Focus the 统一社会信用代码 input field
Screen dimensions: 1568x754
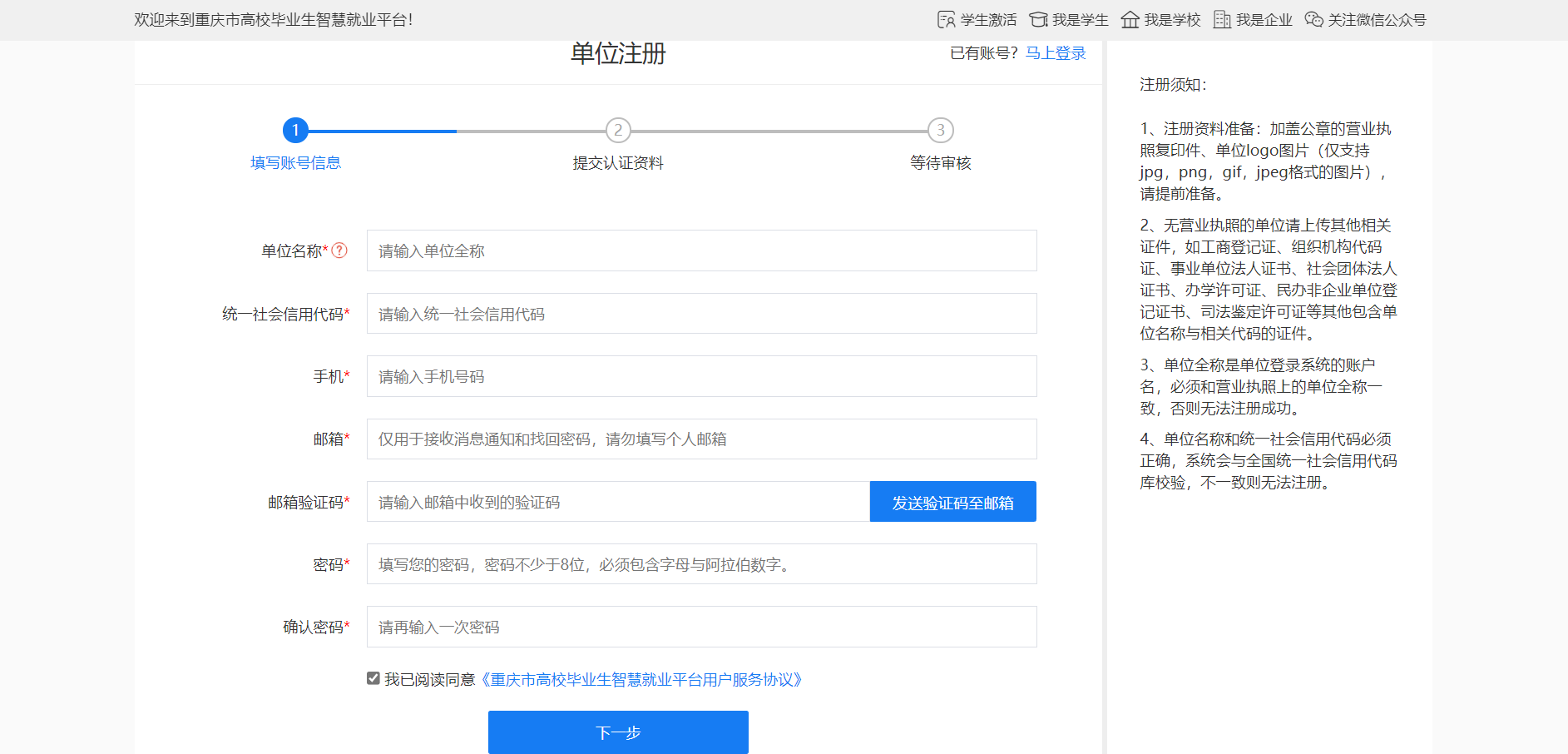pyautogui.click(x=701, y=314)
